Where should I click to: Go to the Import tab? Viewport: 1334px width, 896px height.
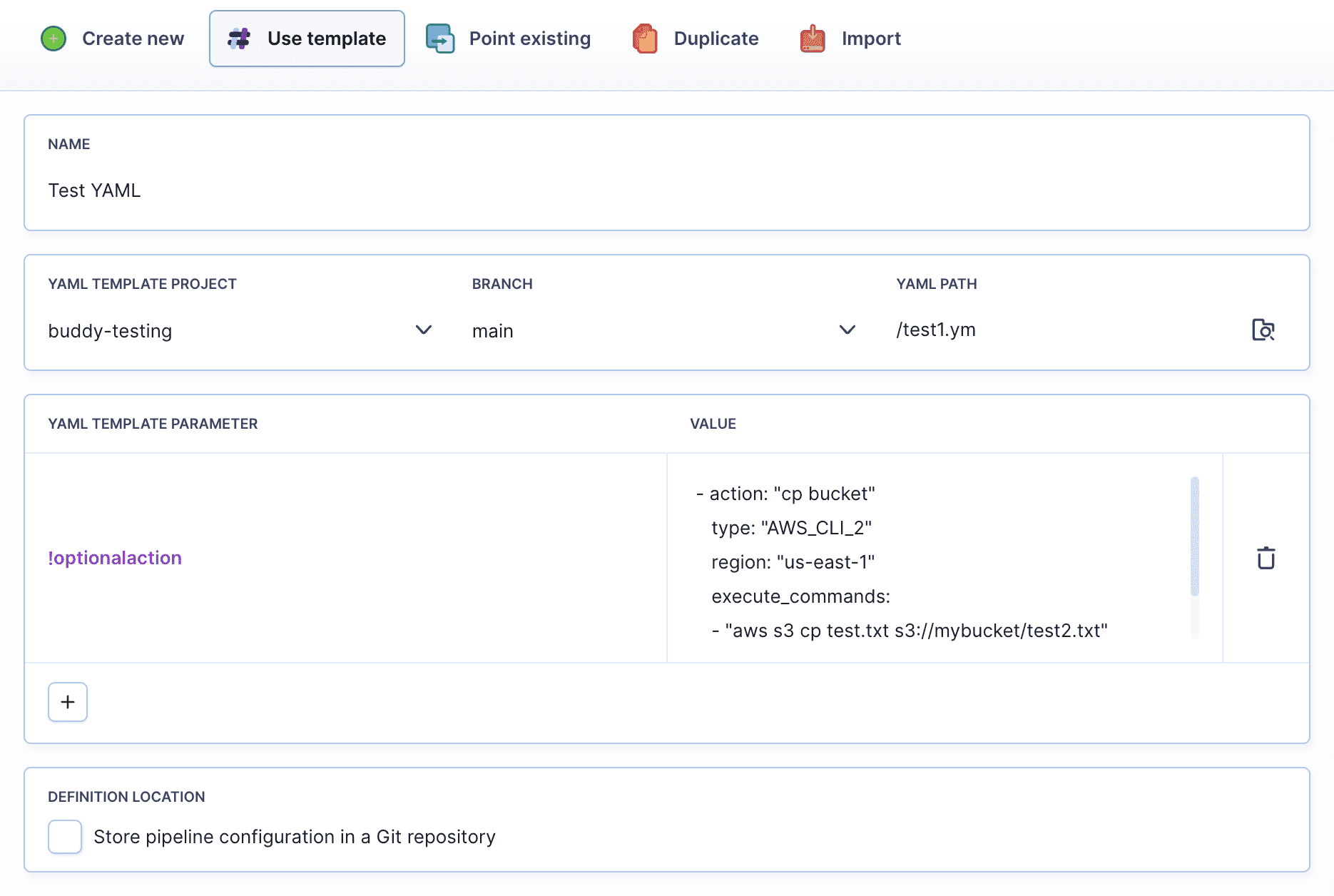[850, 39]
